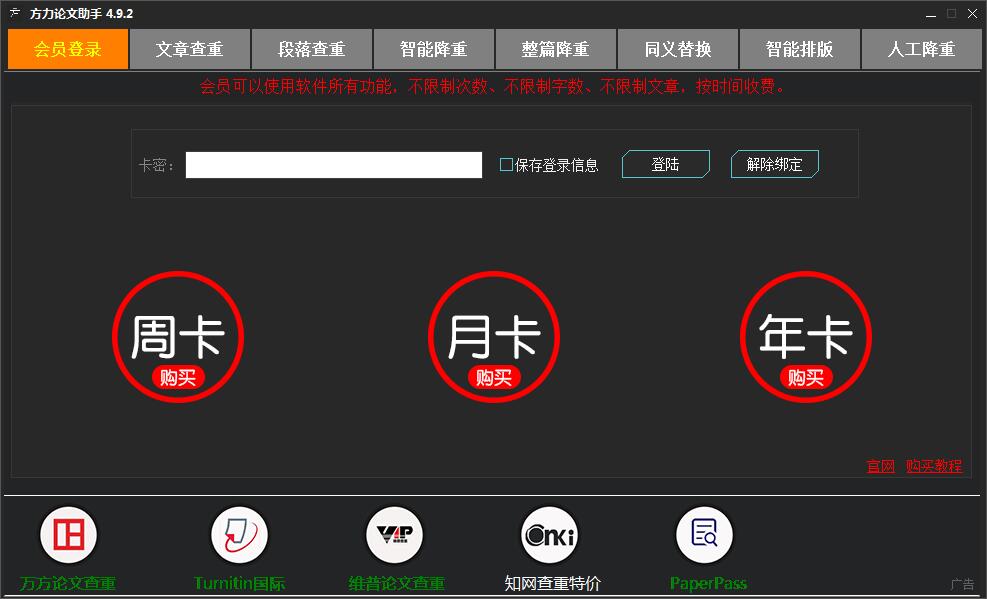Click the 知网查重特价 CNKI icon
The height and width of the screenshot is (599, 987).
549,534
